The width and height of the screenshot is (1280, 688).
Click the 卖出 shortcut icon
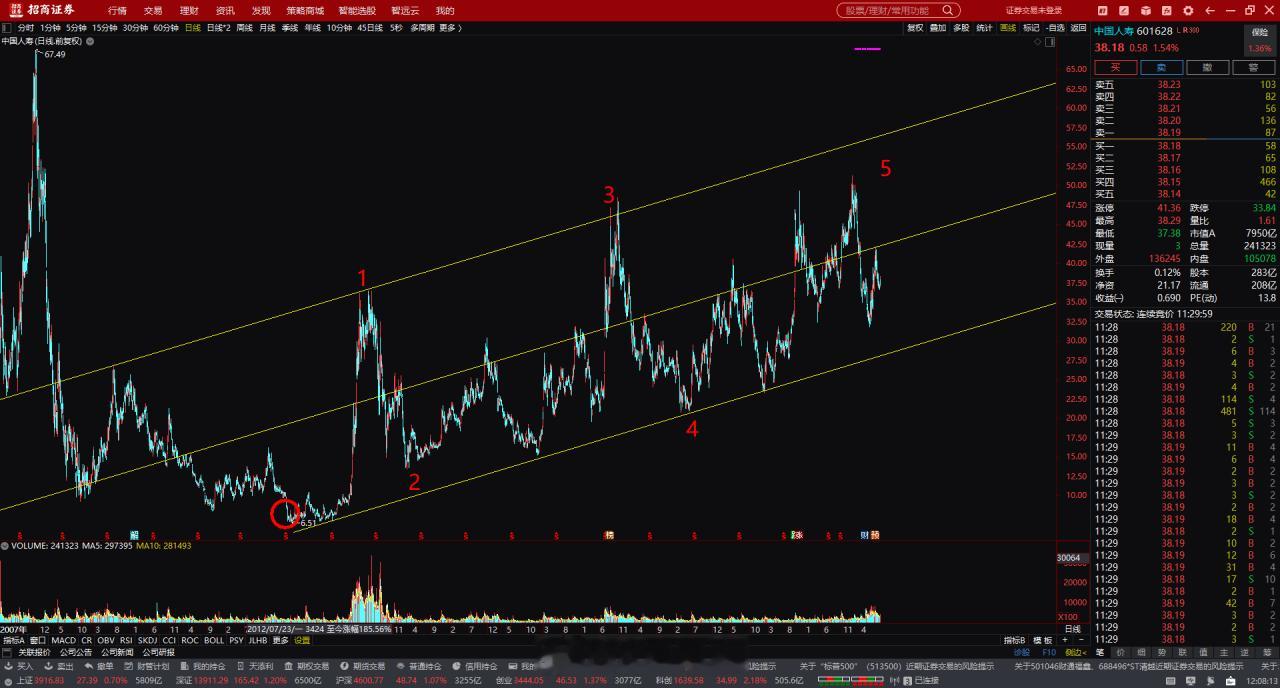pyautogui.click(x=49, y=666)
